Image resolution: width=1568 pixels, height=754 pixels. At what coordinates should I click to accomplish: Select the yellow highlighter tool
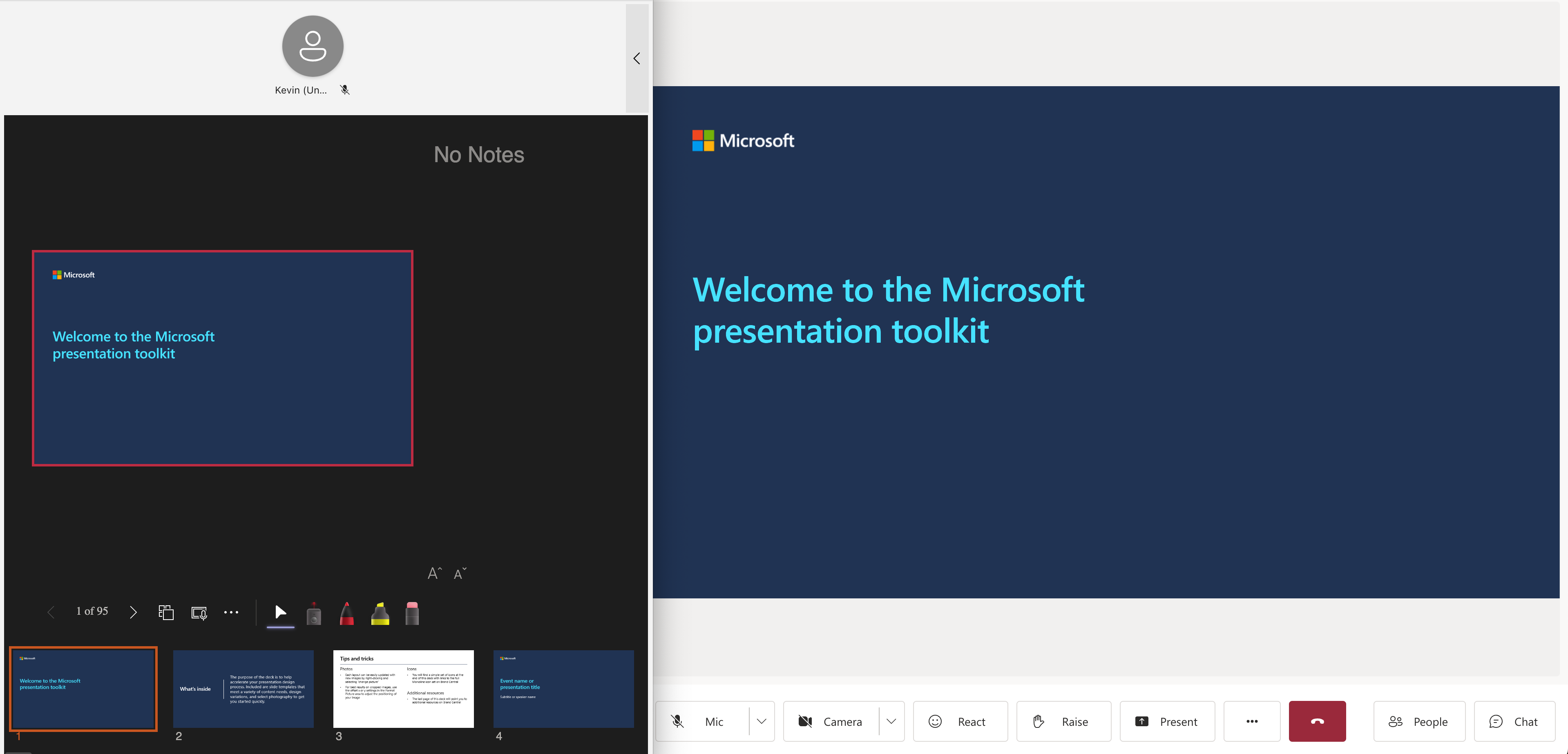click(x=380, y=613)
